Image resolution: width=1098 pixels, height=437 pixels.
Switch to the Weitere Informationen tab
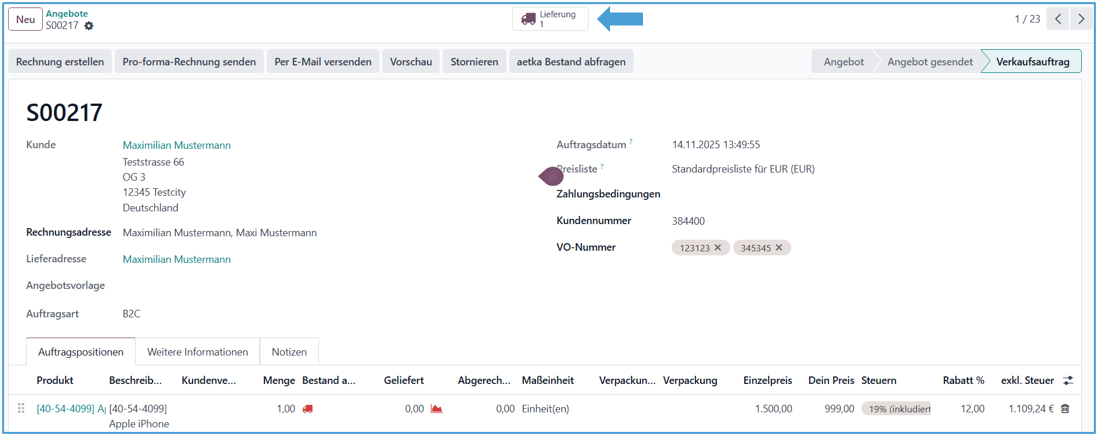(x=197, y=352)
